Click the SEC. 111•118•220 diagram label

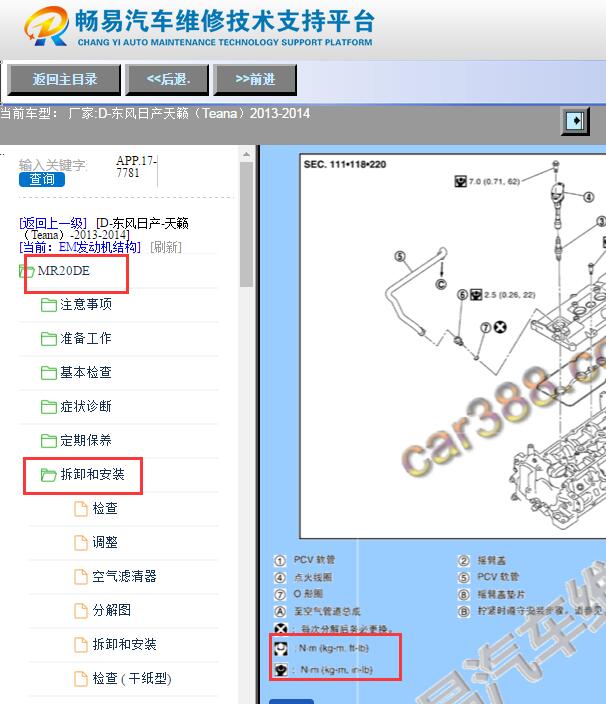[345, 164]
